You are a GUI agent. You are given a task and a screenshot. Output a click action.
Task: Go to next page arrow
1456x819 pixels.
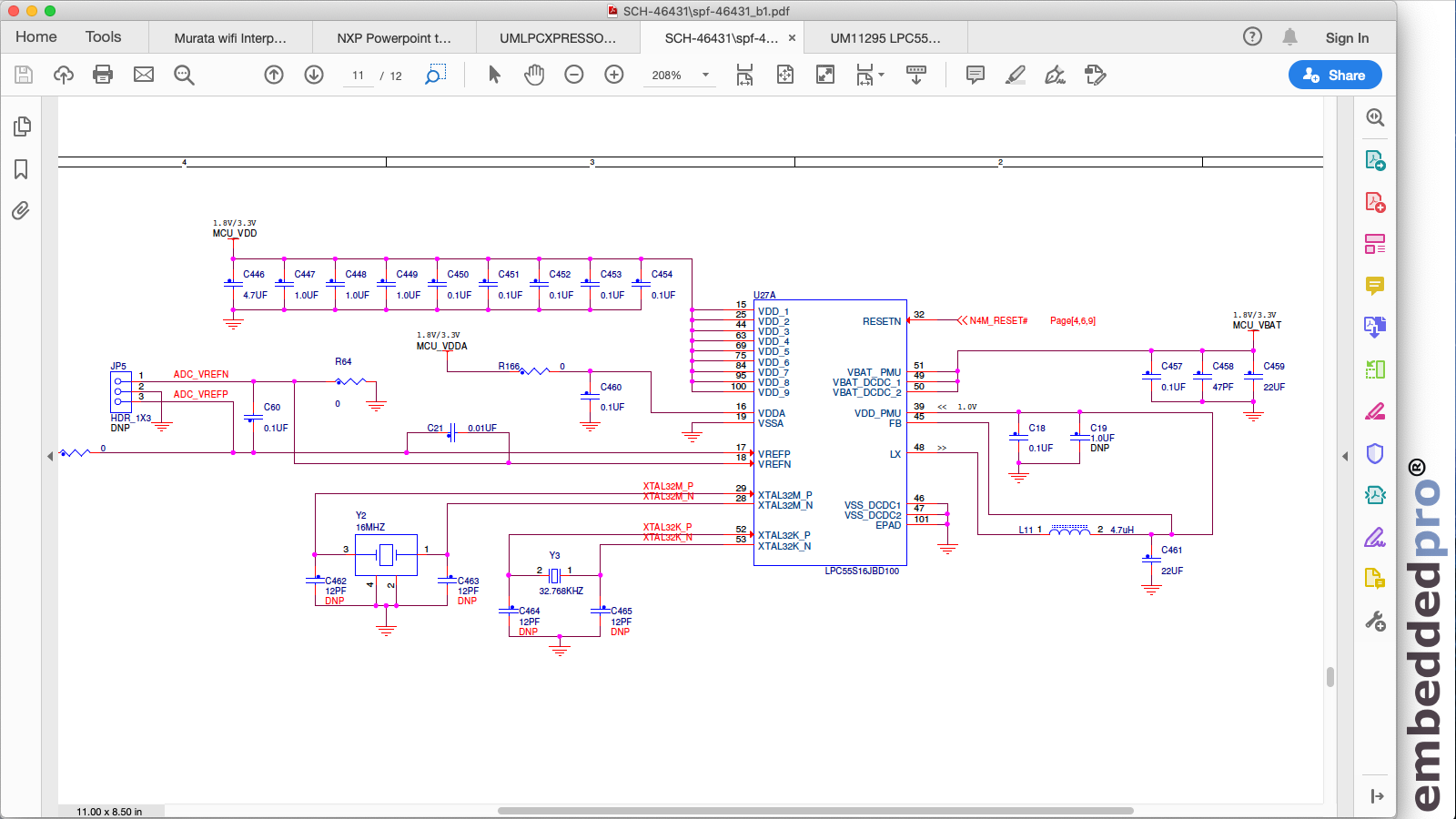(x=314, y=75)
